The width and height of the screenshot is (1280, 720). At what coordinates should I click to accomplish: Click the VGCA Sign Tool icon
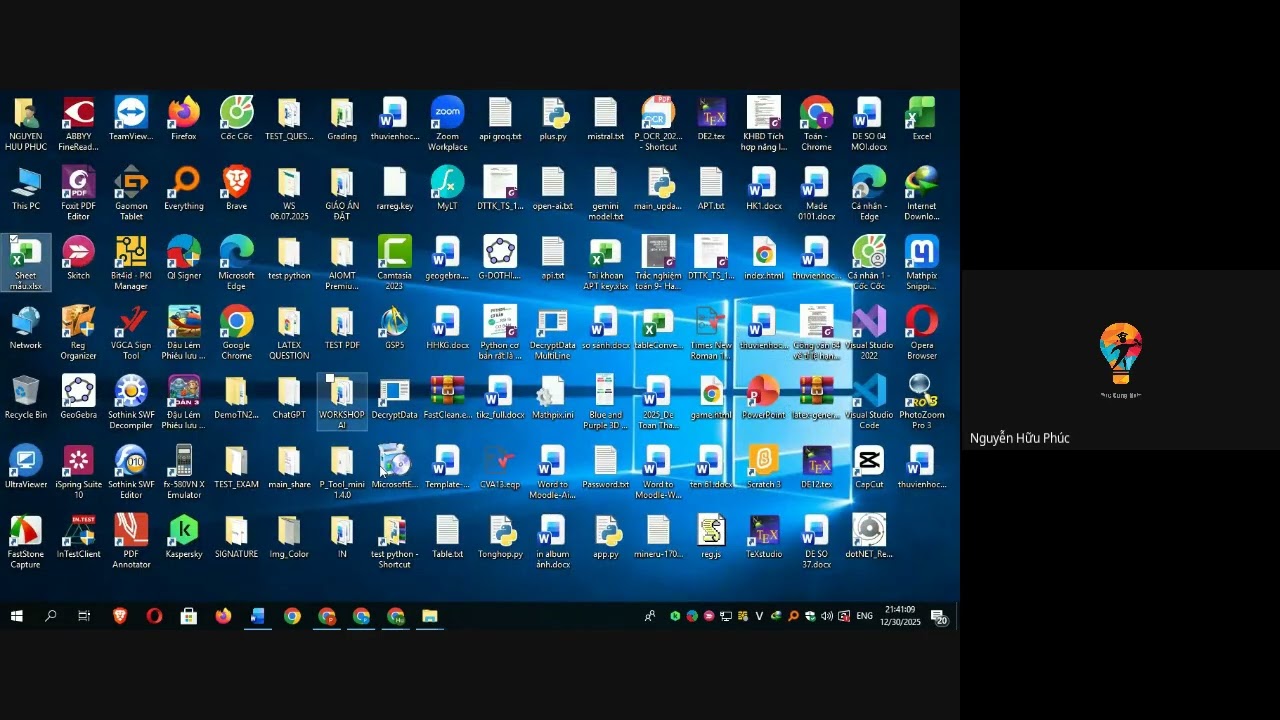pos(131,333)
